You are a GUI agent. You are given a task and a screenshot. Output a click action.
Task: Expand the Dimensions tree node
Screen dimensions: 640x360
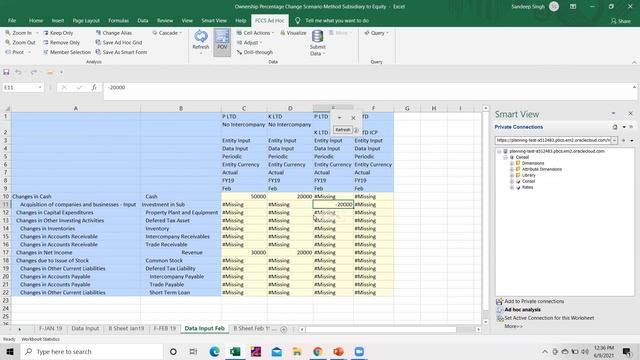(512, 163)
